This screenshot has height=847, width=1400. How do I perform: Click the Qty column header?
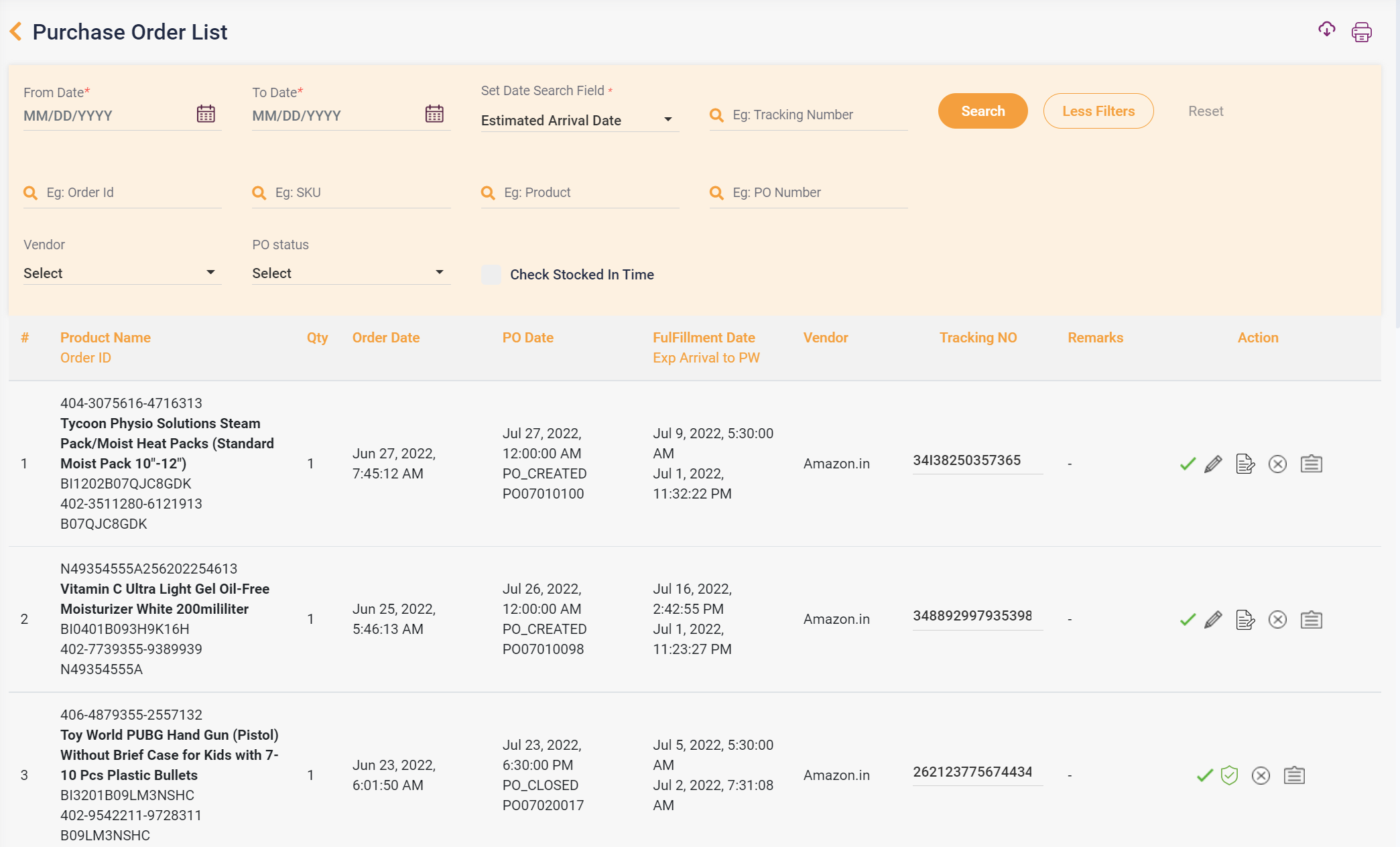pyautogui.click(x=317, y=338)
